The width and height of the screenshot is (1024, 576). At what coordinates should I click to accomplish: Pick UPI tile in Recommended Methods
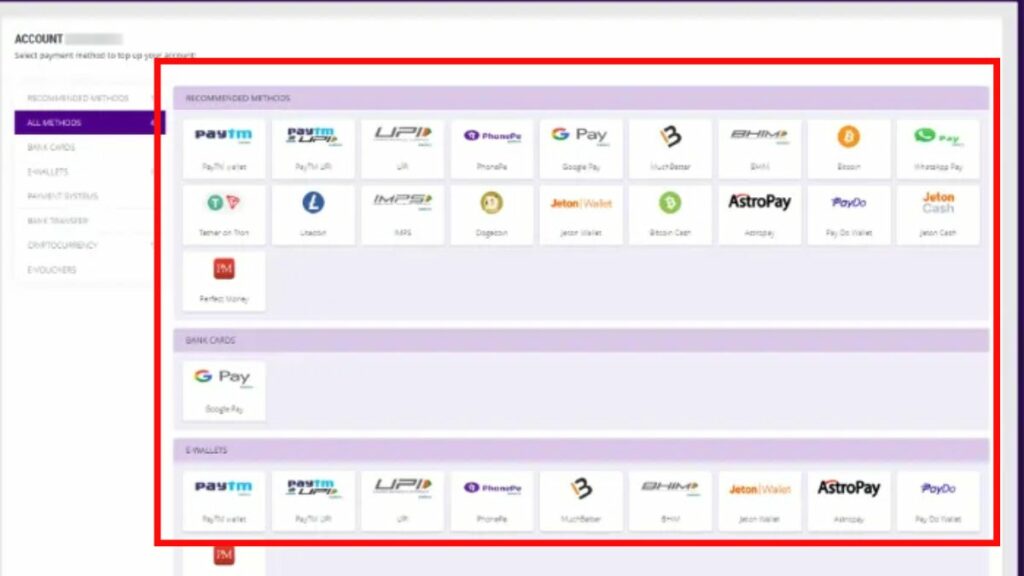[402, 149]
